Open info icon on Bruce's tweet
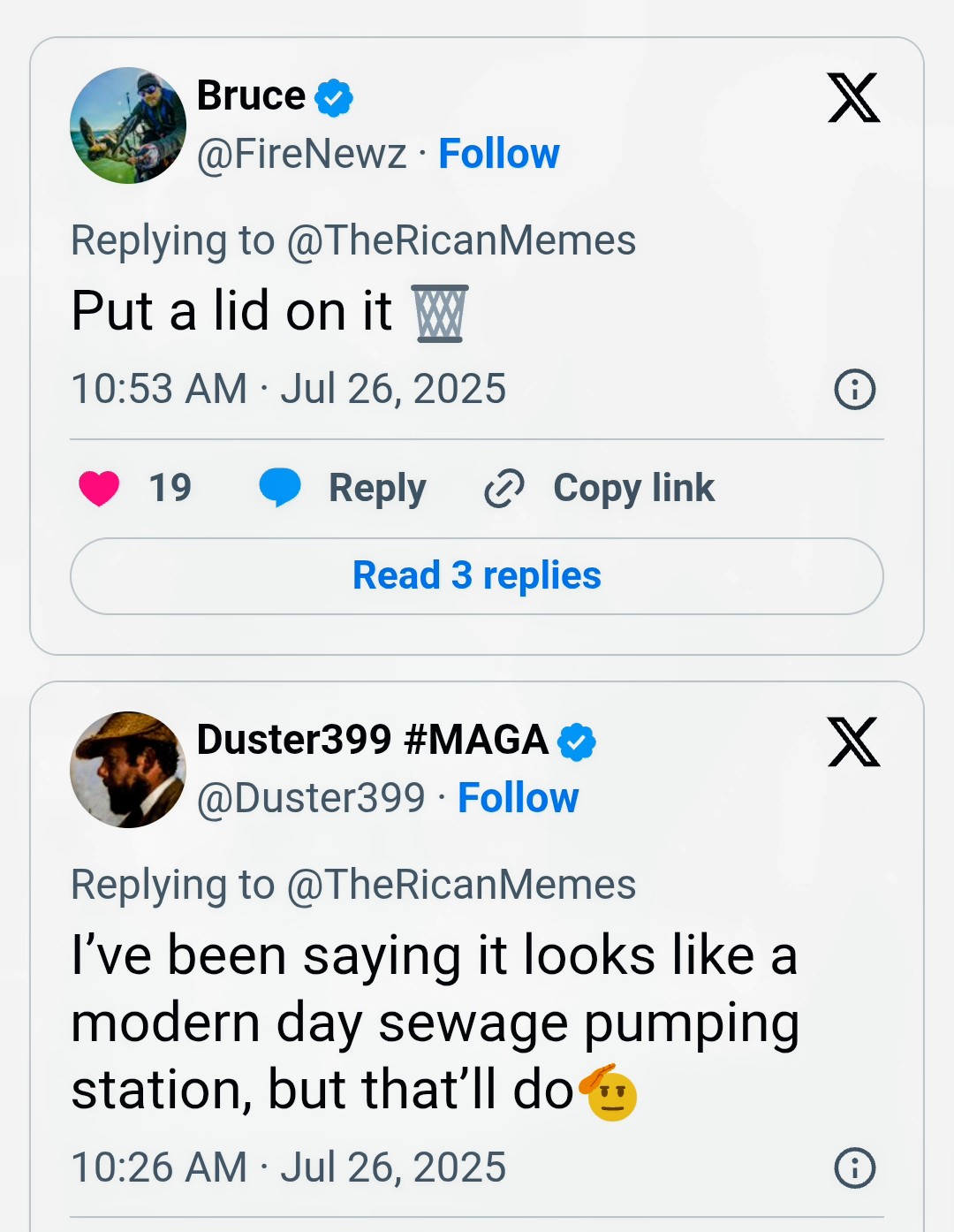Image resolution: width=954 pixels, height=1232 pixels. pos(854,390)
